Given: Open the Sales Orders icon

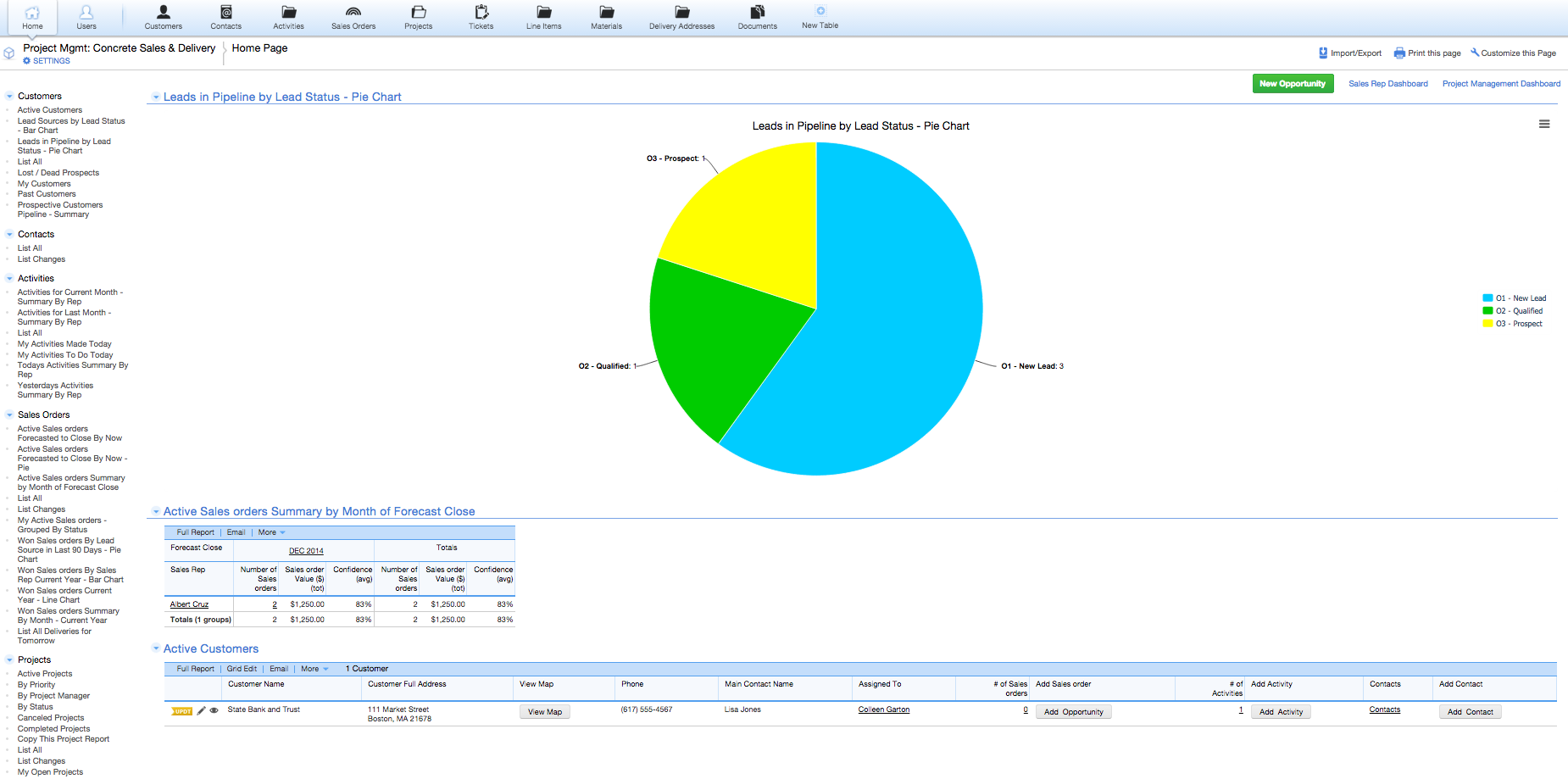Looking at the screenshot, I should coord(353,12).
